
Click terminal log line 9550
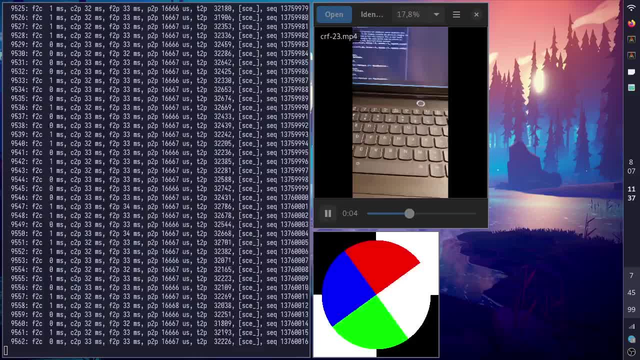coord(159,233)
